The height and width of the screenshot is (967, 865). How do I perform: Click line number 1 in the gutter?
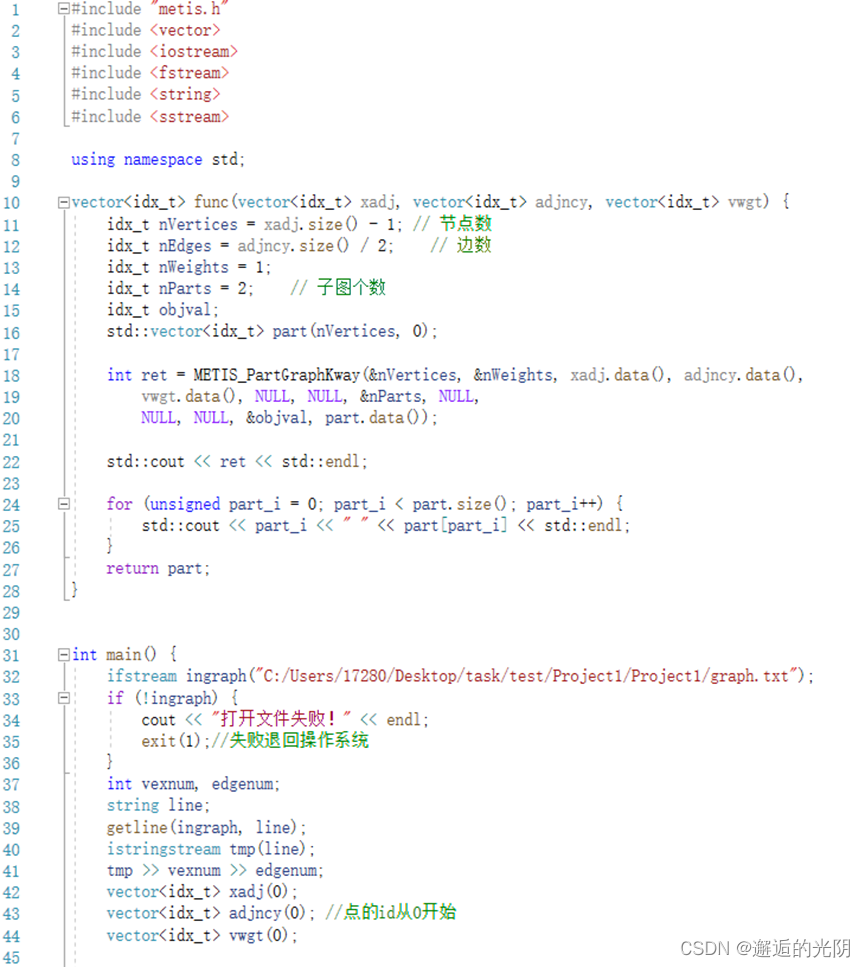pyautogui.click(x=15, y=10)
